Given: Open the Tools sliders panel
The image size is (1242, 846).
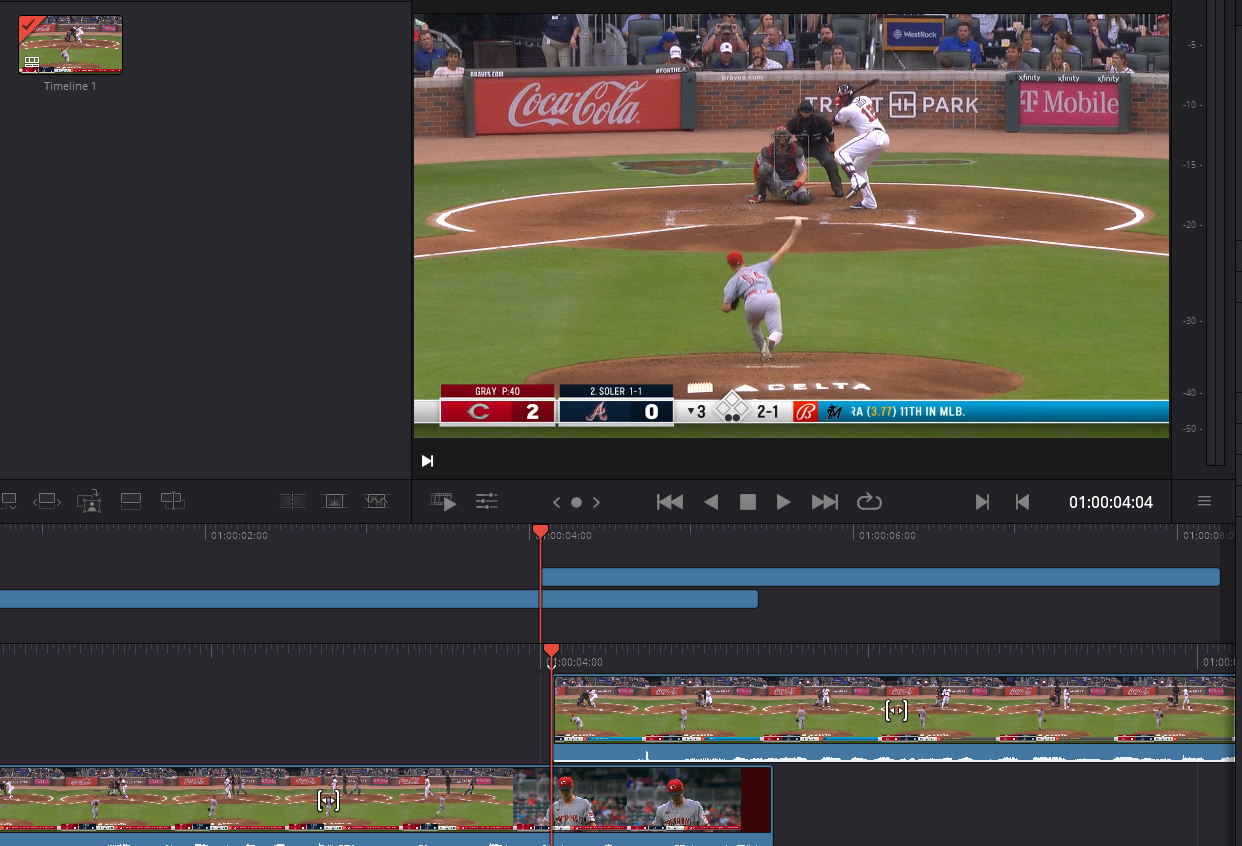Looking at the screenshot, I should pos(487,502).
